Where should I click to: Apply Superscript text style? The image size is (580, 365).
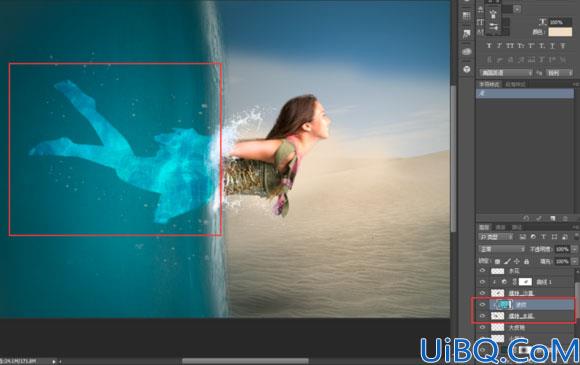click(x=531, y=45)
